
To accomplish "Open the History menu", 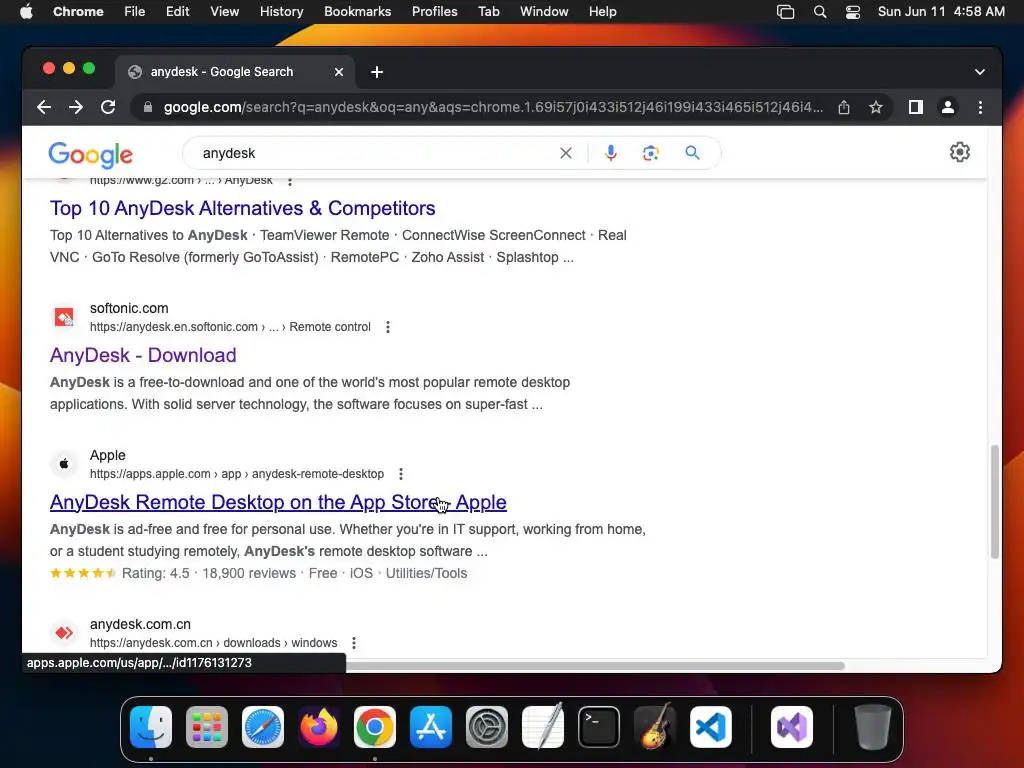I will pos(281,12).
